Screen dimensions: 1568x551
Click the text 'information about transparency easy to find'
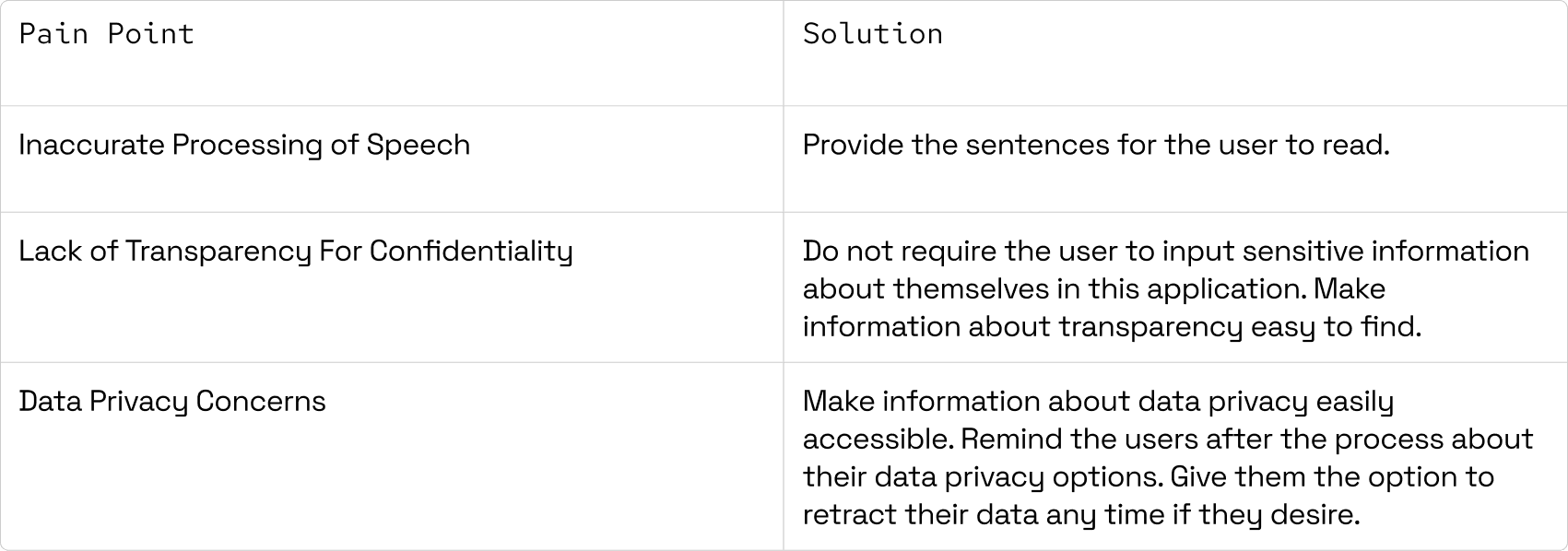pyautogui.click(x=1111, y=327)
